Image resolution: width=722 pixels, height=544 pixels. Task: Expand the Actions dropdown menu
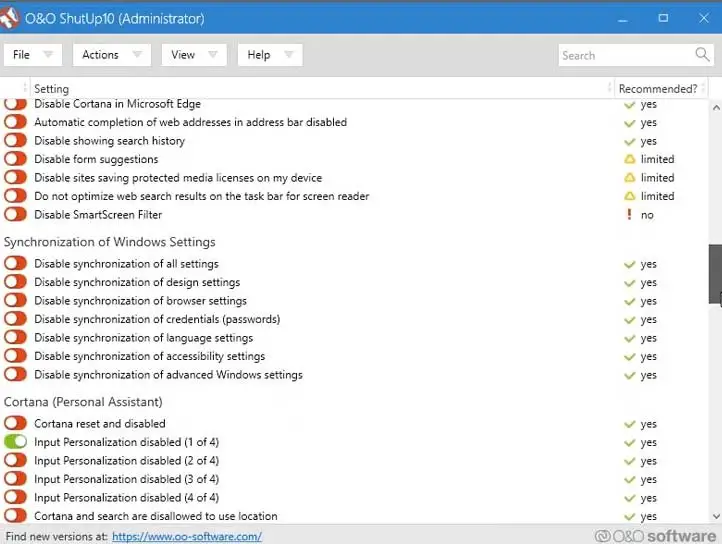coord(111,55)
